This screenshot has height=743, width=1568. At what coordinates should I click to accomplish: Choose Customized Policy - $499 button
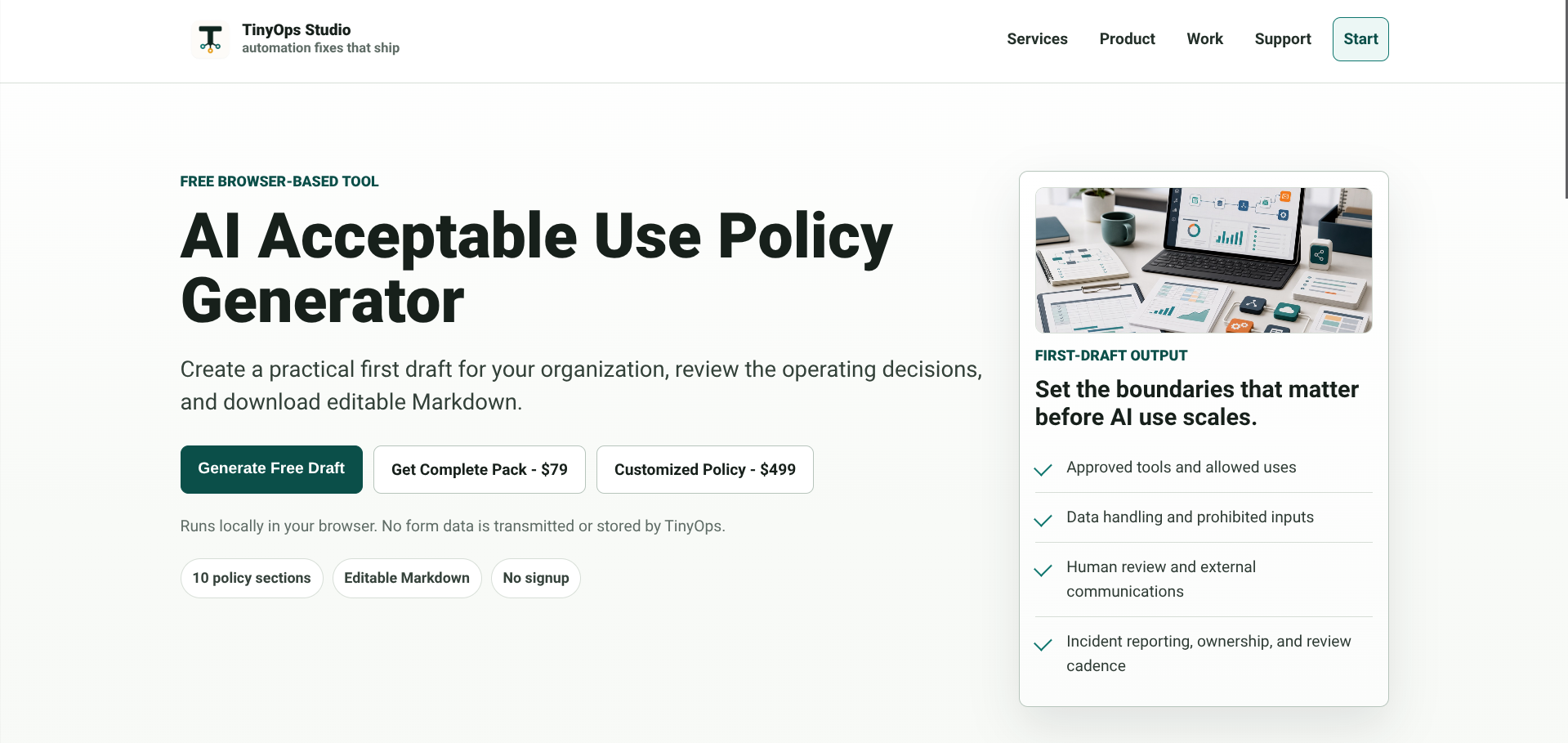pos(705,469)
